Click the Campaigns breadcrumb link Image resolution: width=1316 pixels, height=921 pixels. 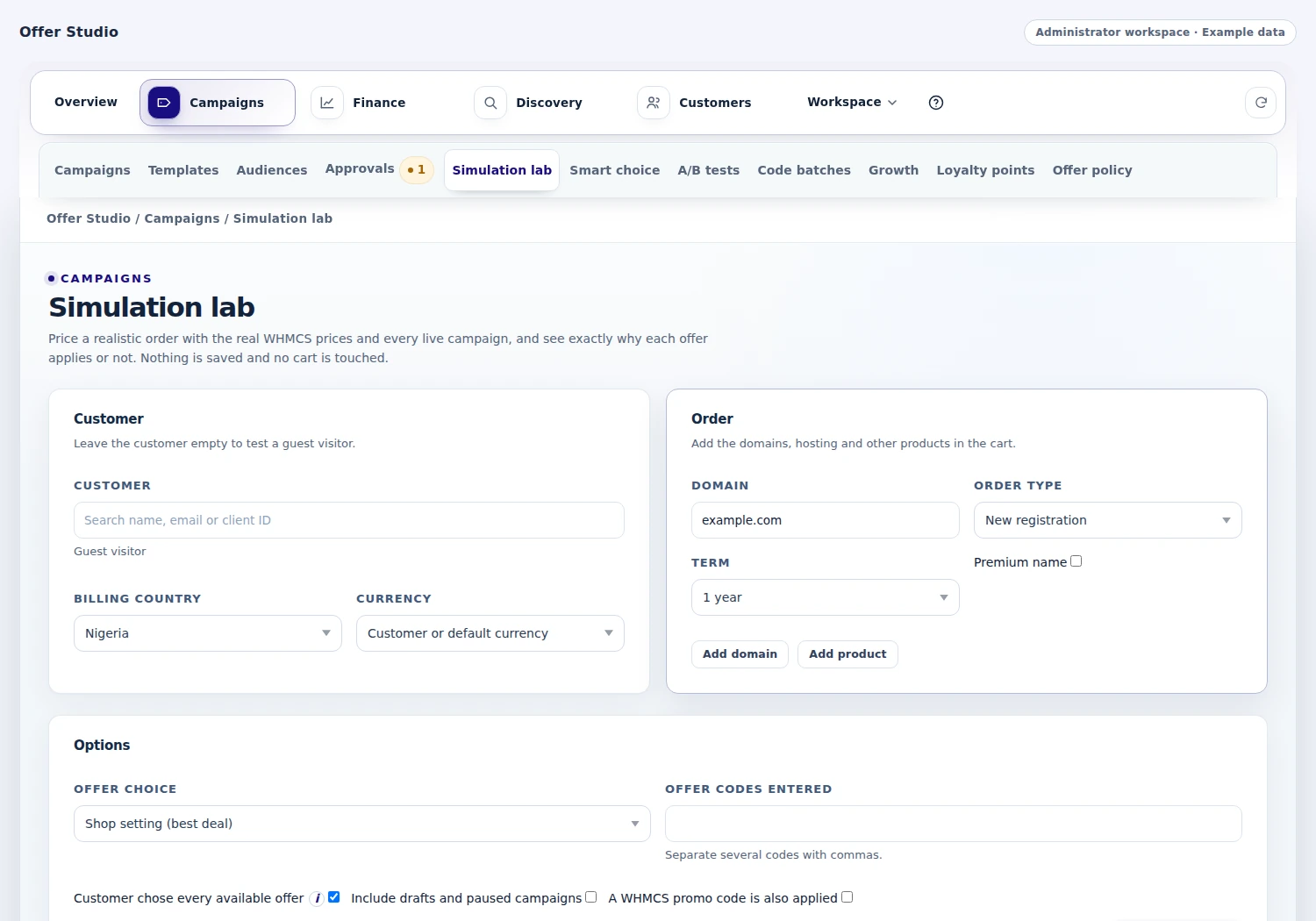[x=182, y=218]
